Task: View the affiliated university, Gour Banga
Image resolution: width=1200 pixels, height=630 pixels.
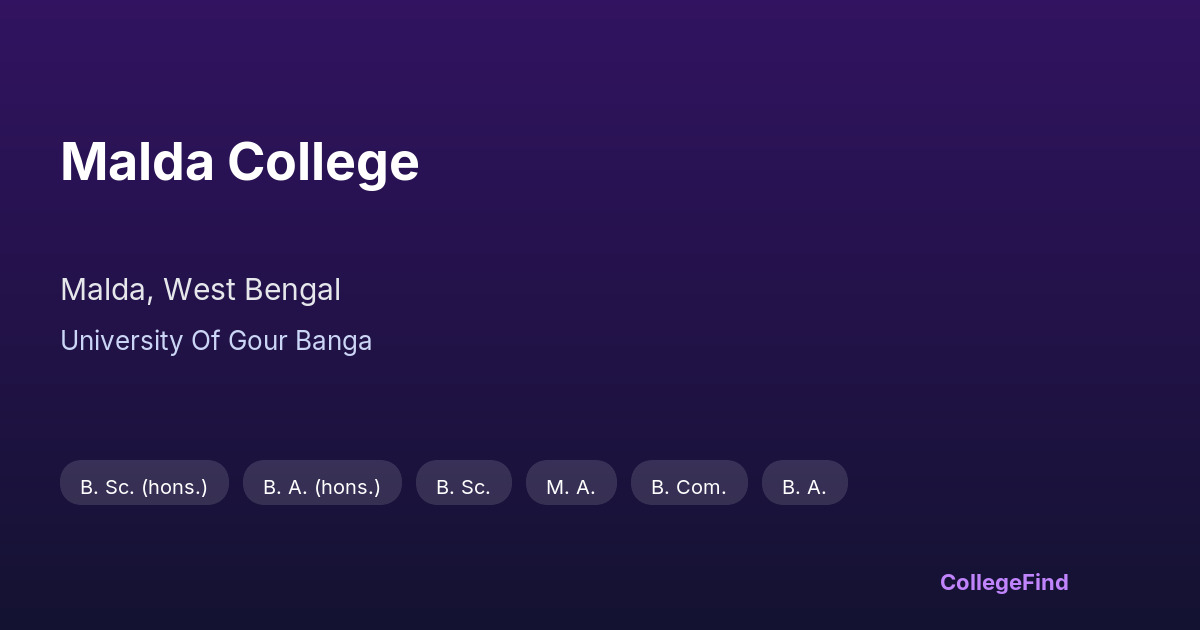Action: 216,341
